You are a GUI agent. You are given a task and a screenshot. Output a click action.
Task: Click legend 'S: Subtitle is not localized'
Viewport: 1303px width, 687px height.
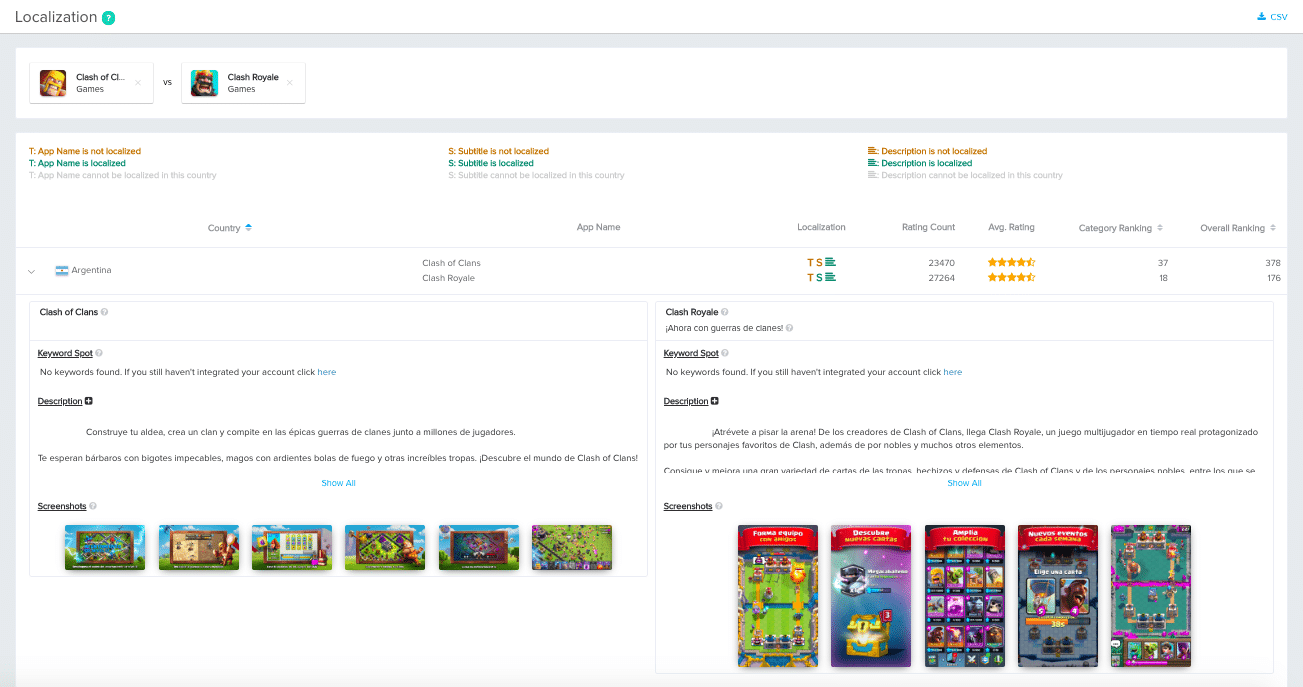[498, 151]
